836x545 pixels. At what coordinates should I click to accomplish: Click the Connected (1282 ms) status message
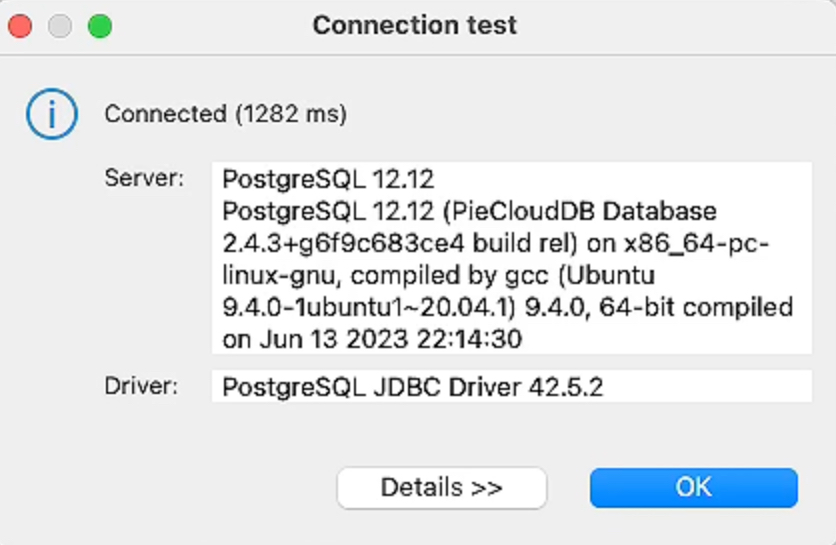tap(226, 114)
